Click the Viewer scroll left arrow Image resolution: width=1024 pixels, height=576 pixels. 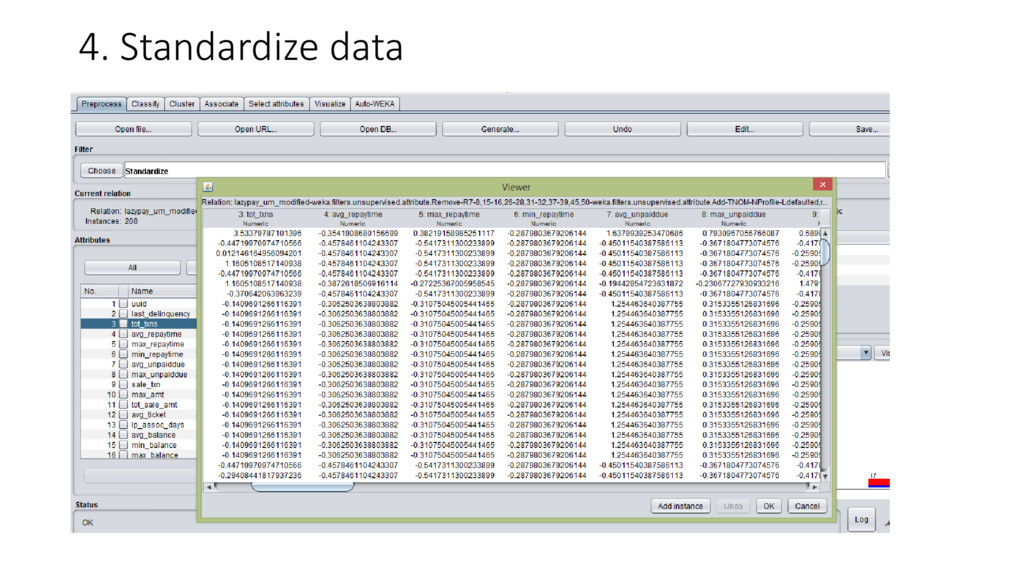tap(208, 487)
